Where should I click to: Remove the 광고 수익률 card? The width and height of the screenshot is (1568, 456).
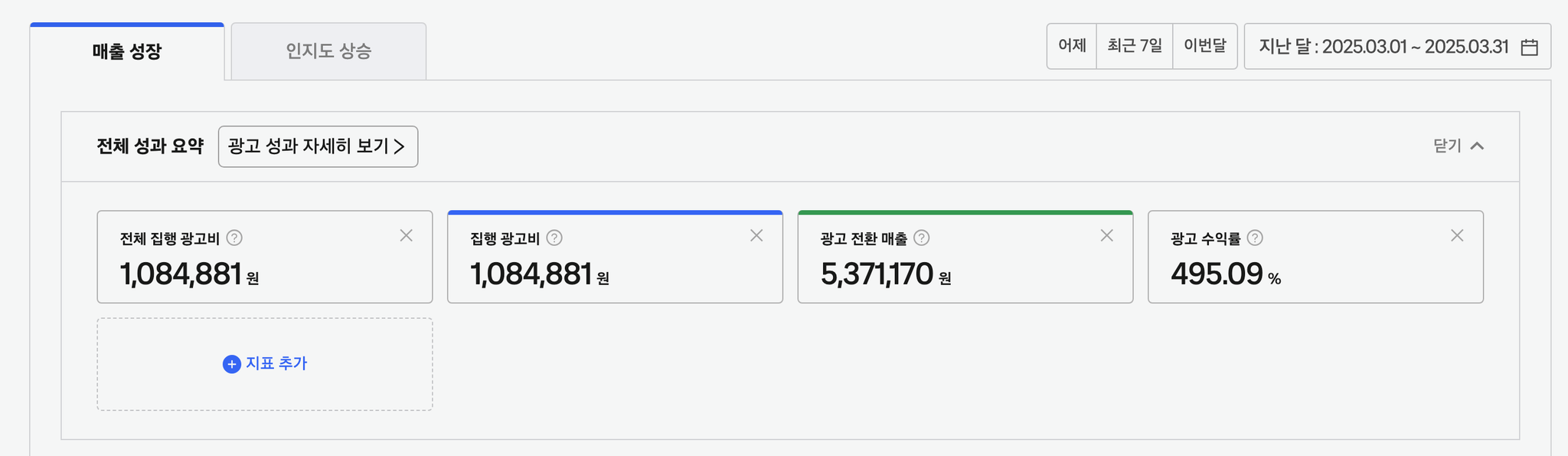(1457, 236)
